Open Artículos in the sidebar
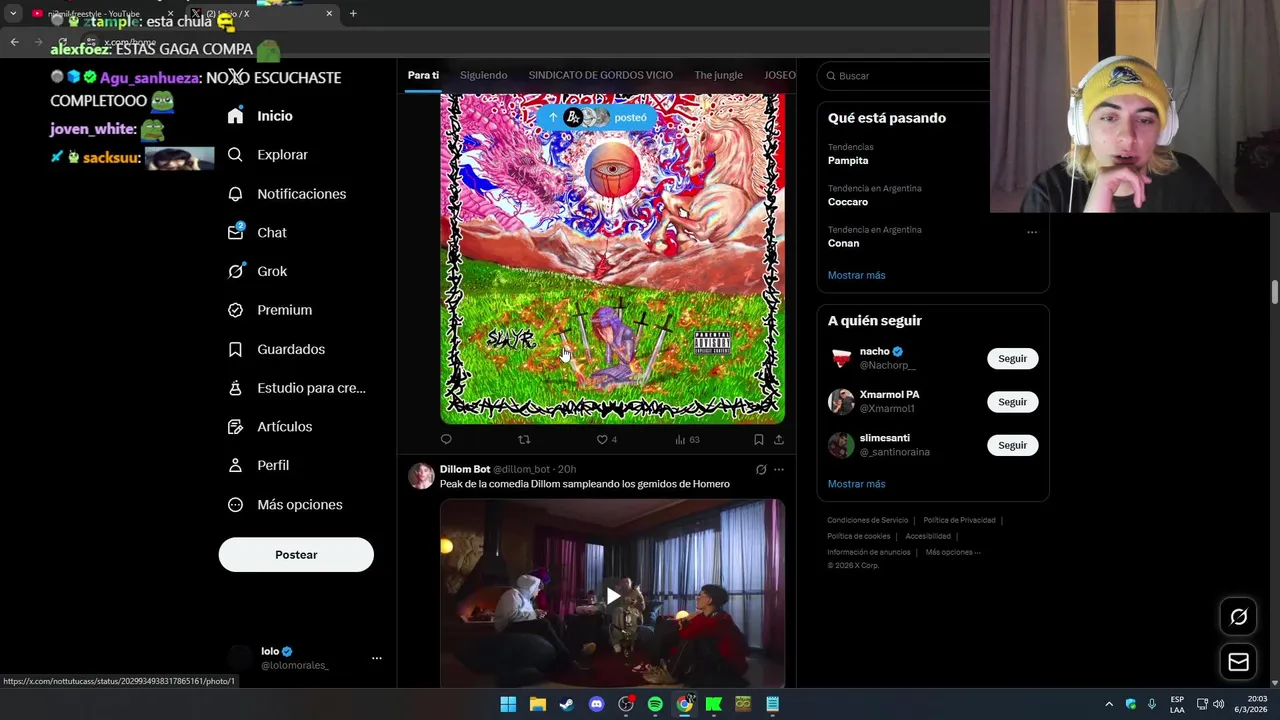 point(270,427)
